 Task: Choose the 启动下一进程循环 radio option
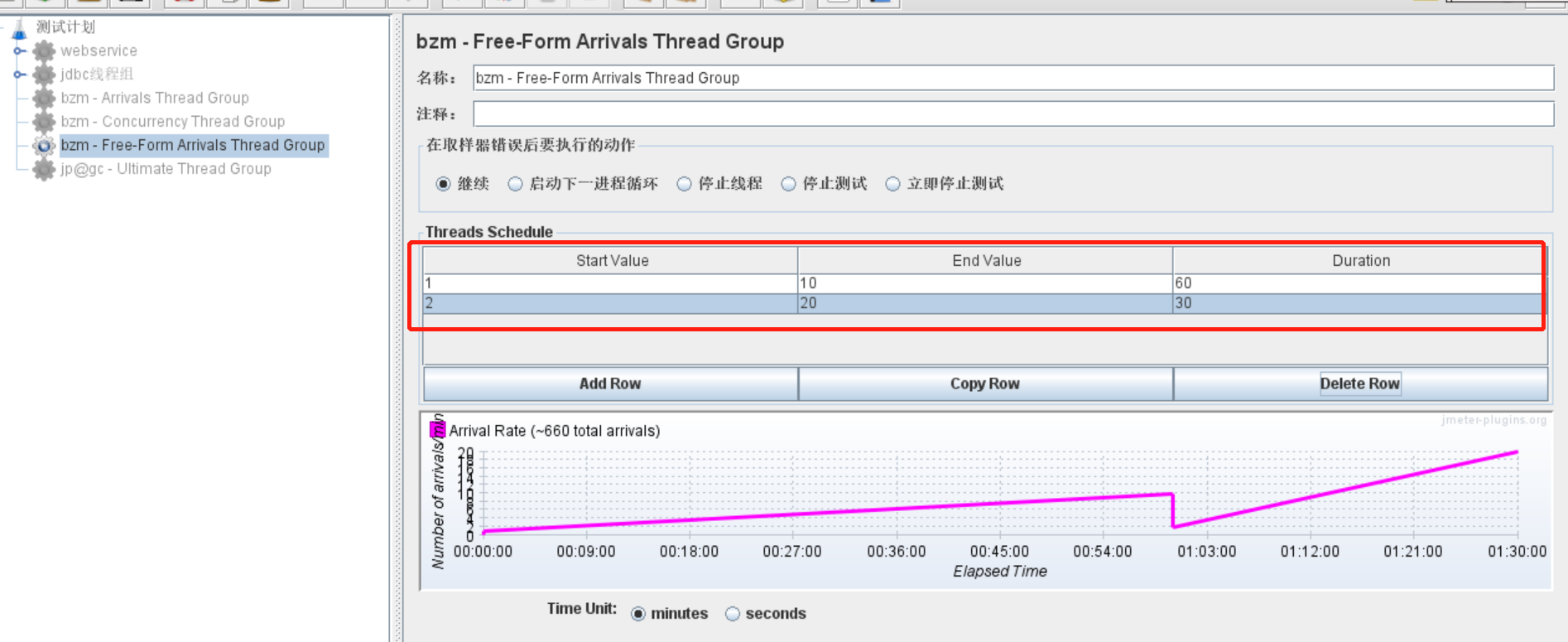516,184
